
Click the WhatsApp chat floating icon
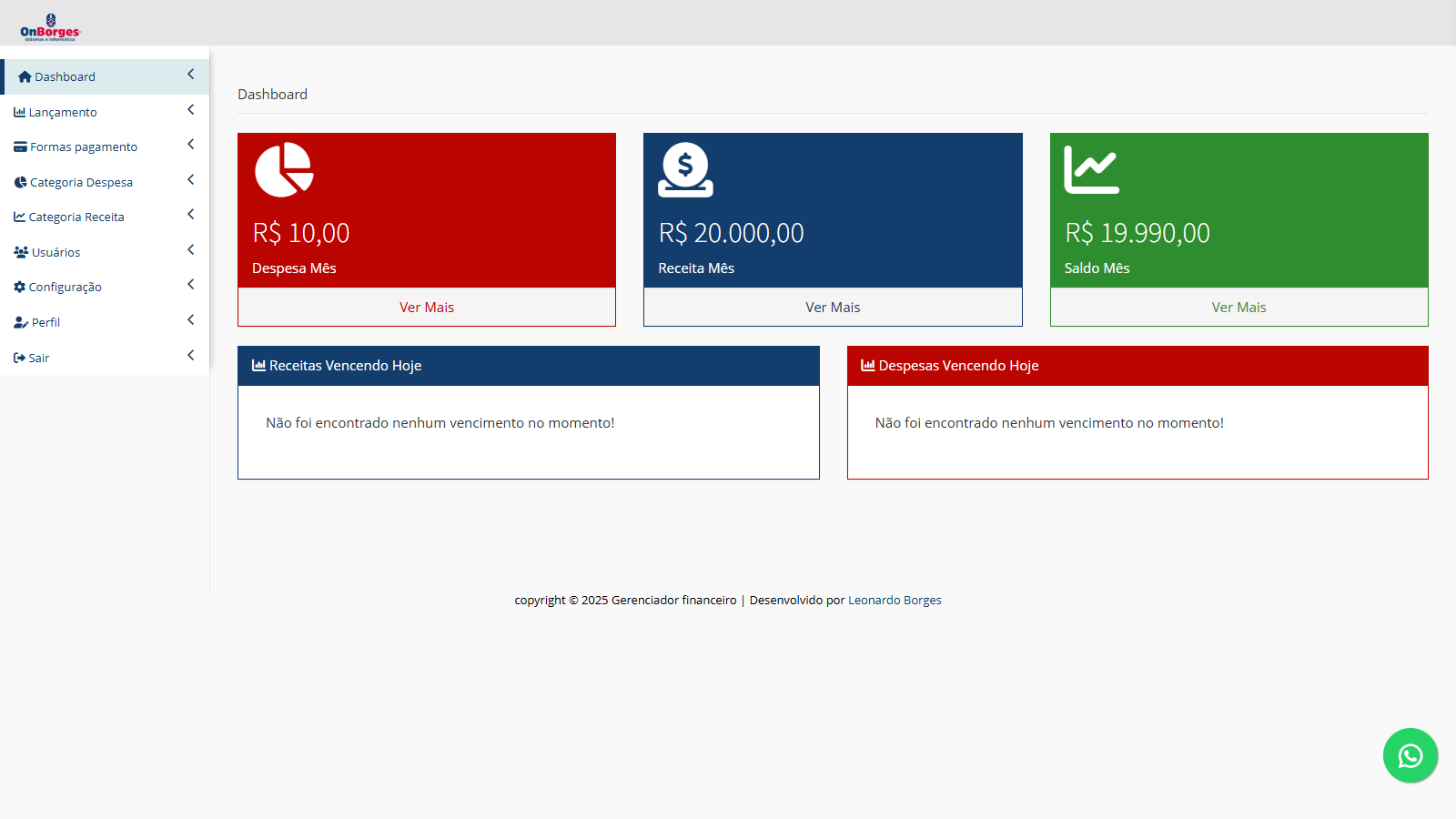coord(1410,755)
